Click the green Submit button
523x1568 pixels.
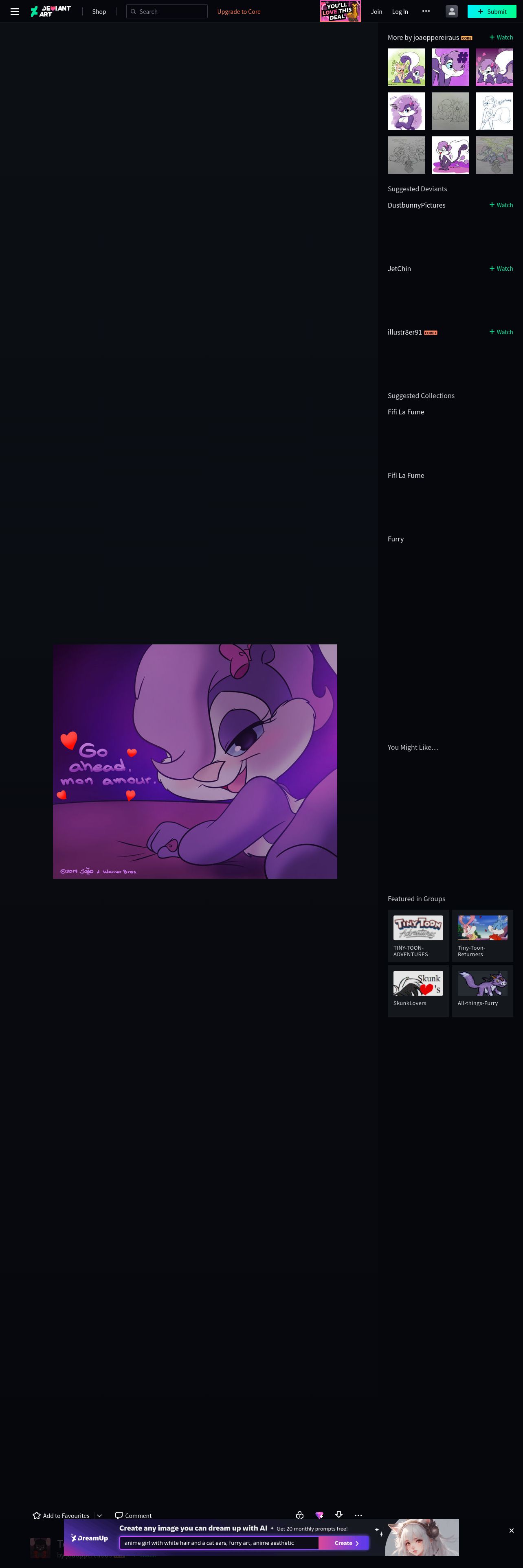[492, 11]
